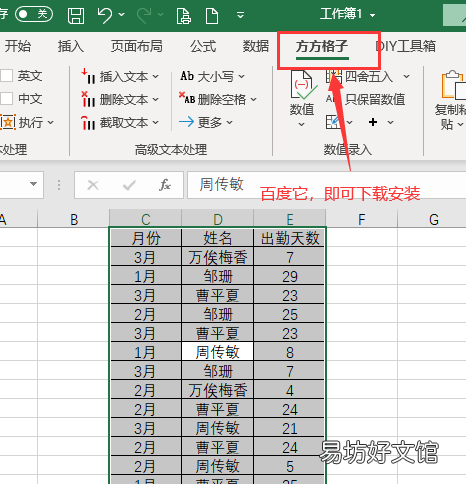Expand the 删除文本 dropdown arrow
The width and height of the screenshot is (466, 484).
(156, 100)
